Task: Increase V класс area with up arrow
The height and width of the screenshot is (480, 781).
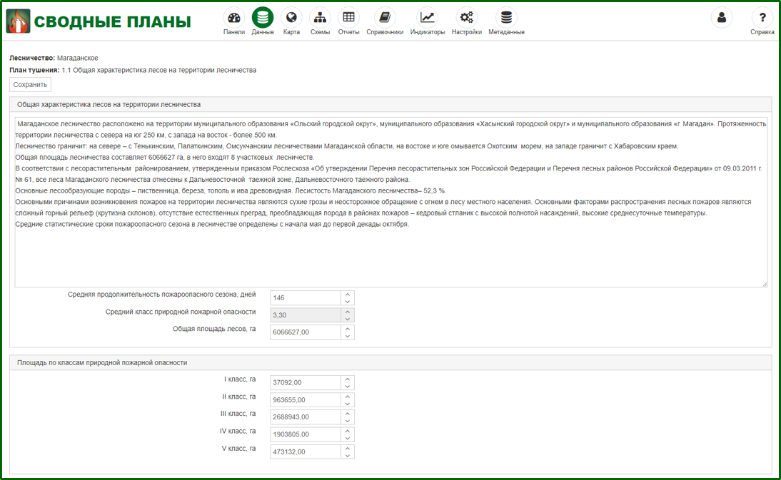Action: 348,448
